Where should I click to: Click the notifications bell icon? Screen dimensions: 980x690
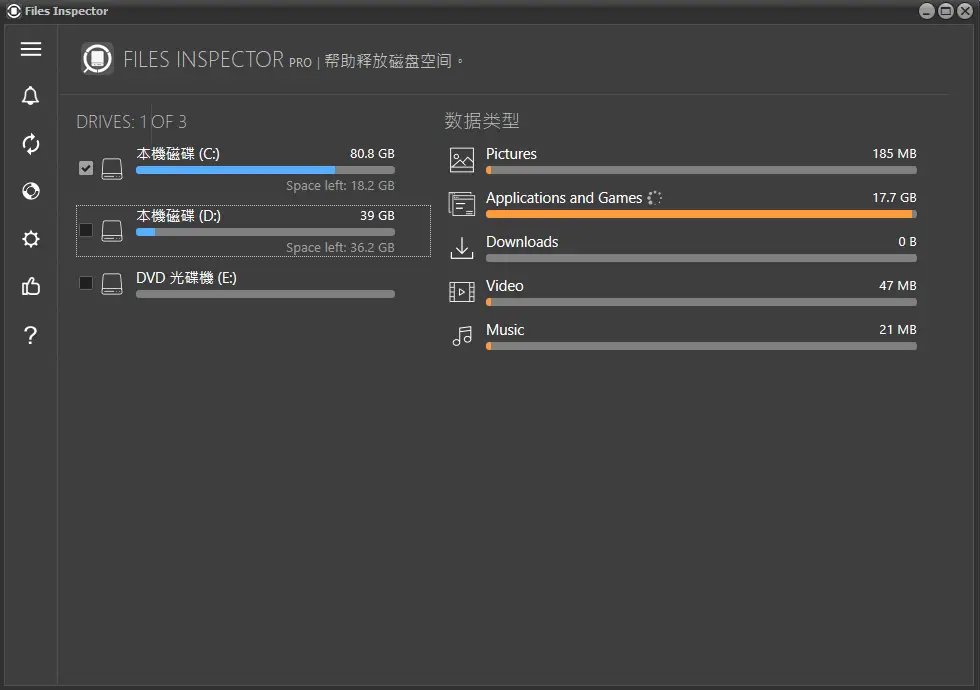31,96
